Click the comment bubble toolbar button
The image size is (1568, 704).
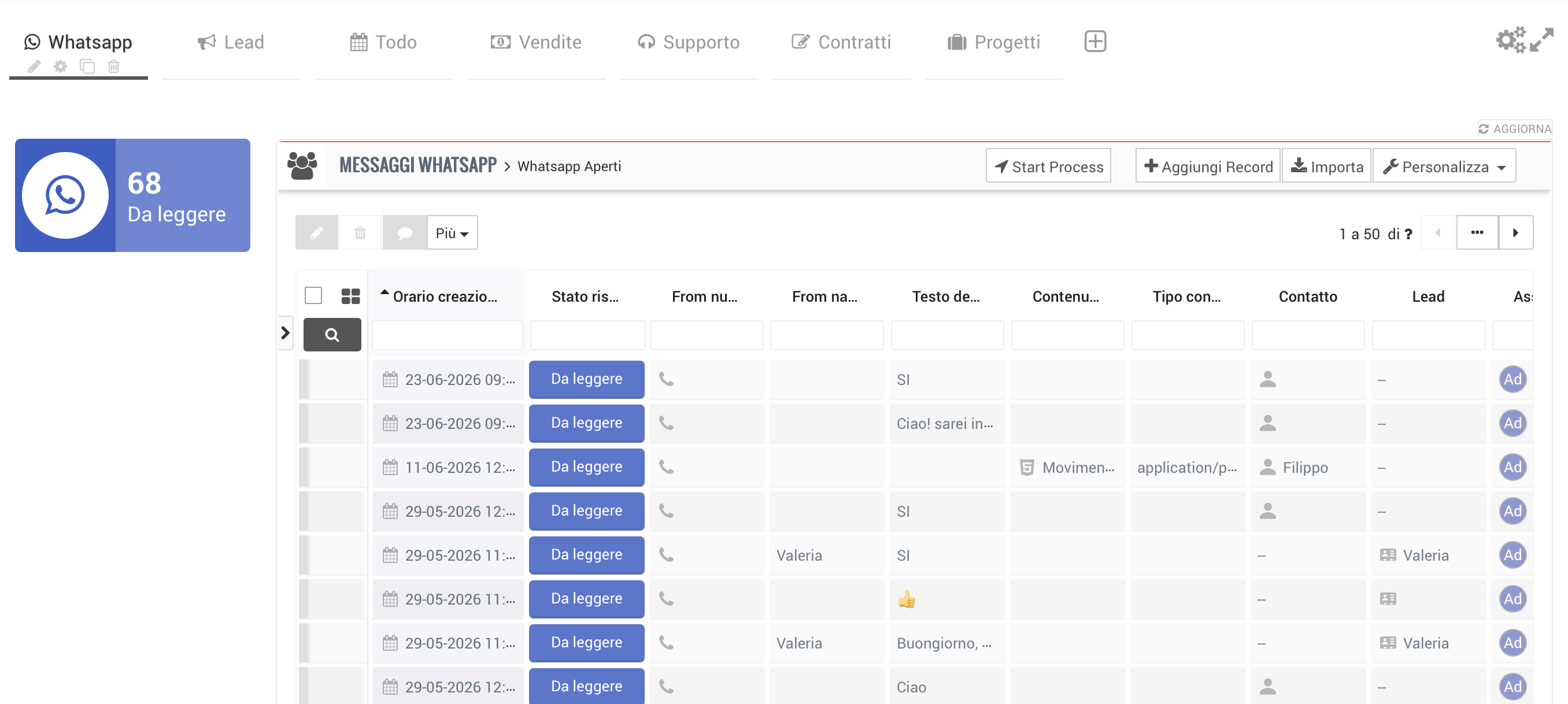(x=404, y=232)
